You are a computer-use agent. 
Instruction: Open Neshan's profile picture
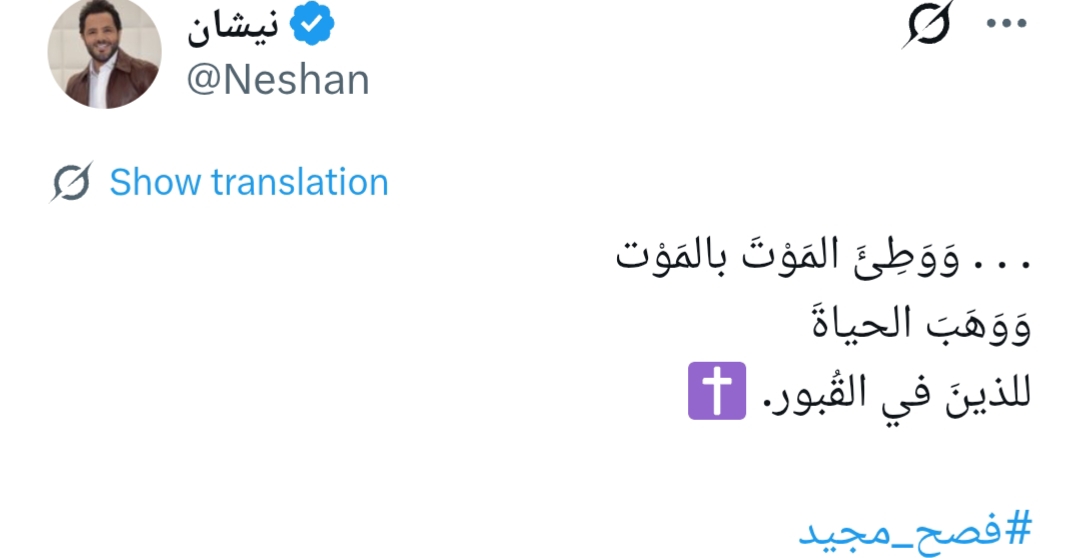tap(104, 52)
